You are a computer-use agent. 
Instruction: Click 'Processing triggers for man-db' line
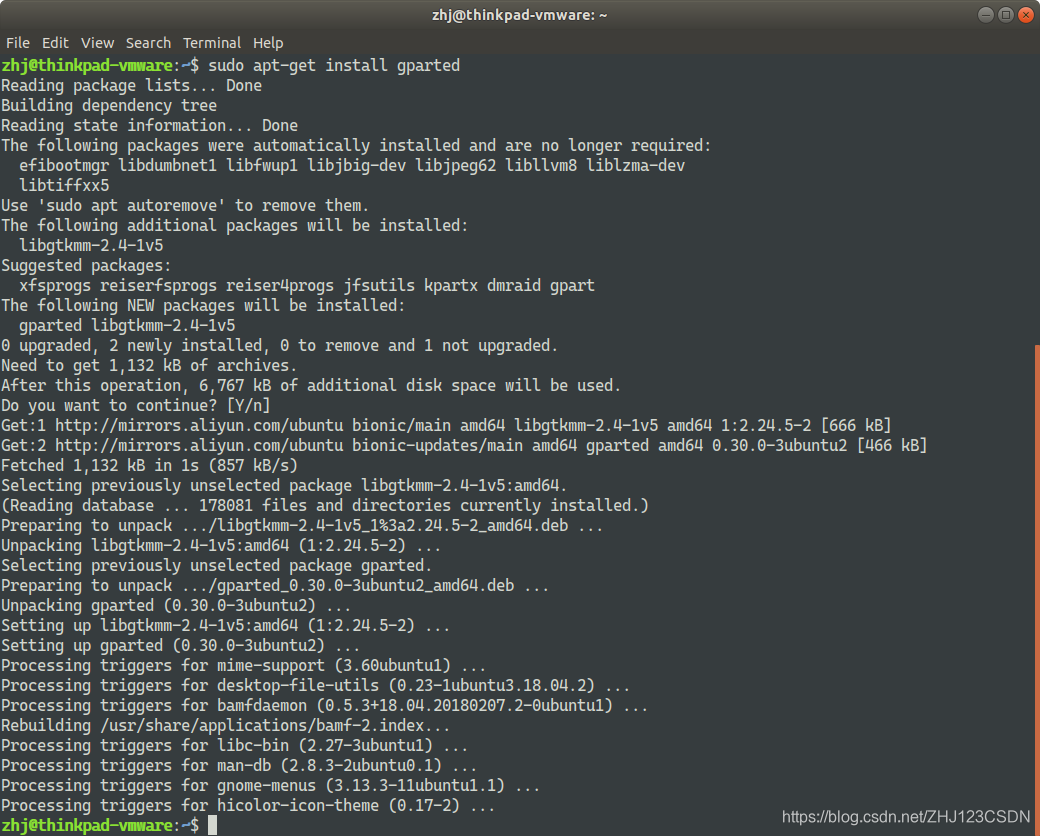pyautogui.click(x=239, y=765)
